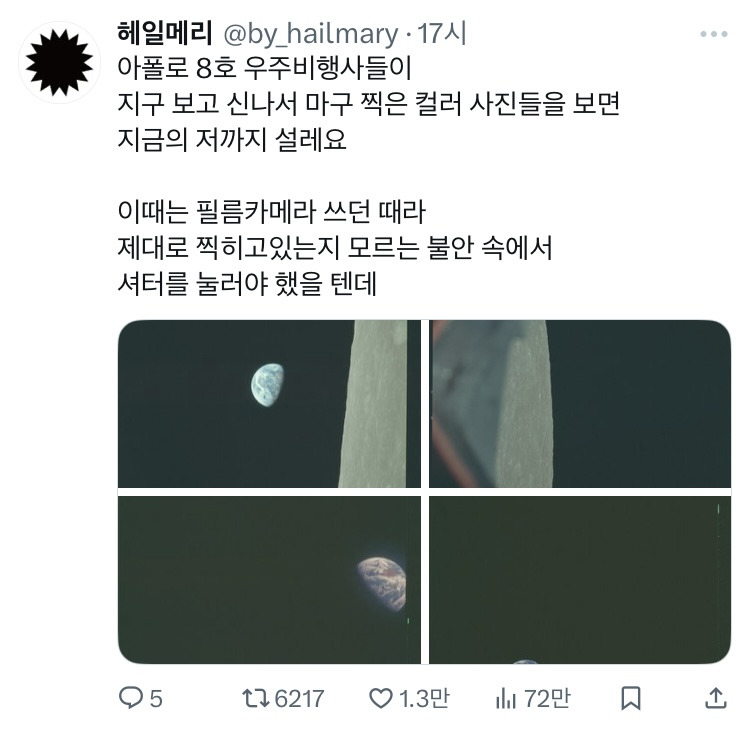
Task: Click the tweet text about 아폴로 8호
Action: point(368,176)
